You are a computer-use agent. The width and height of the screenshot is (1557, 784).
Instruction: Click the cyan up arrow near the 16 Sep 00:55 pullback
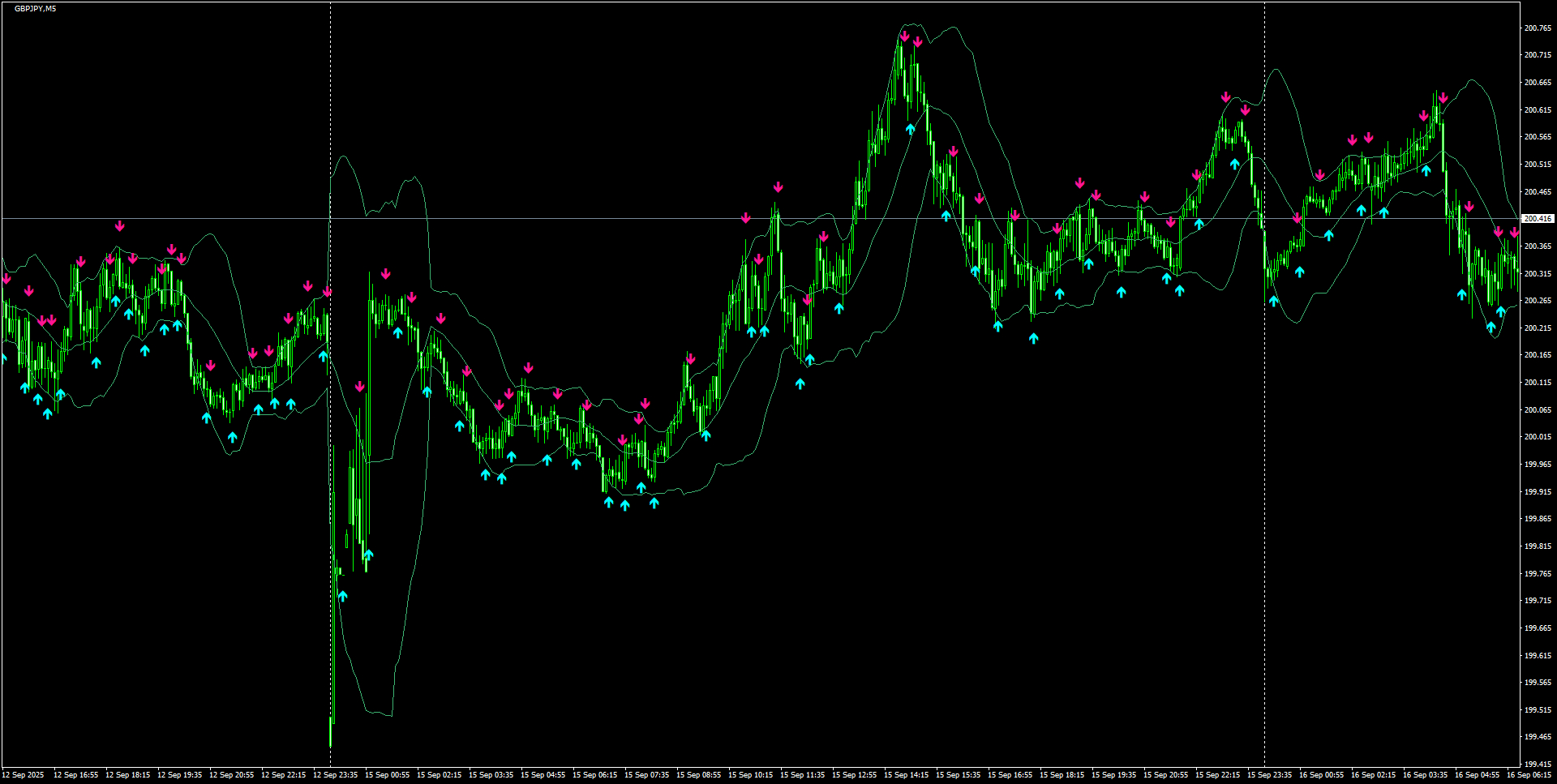coord(1328,235)
